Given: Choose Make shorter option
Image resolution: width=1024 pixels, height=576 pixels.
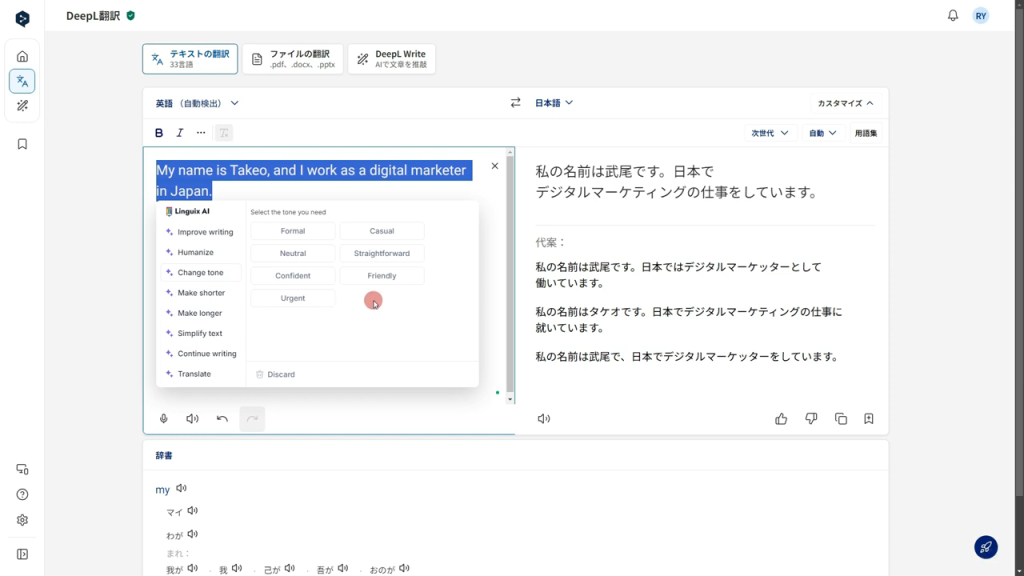Looking at the screenshot, I should [x=199, y=293].
